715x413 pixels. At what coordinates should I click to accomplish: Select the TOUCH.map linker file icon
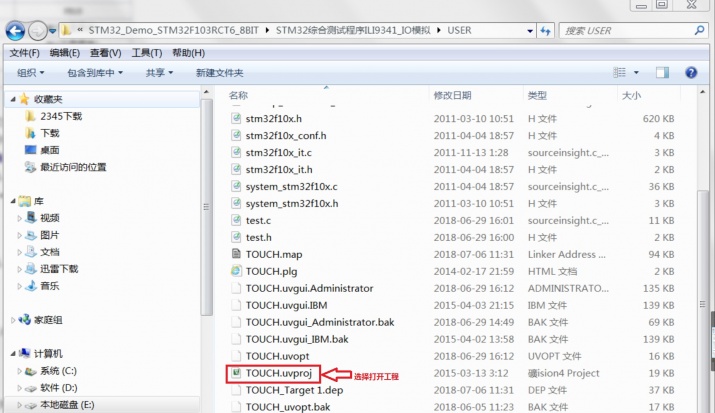point(236,254)
